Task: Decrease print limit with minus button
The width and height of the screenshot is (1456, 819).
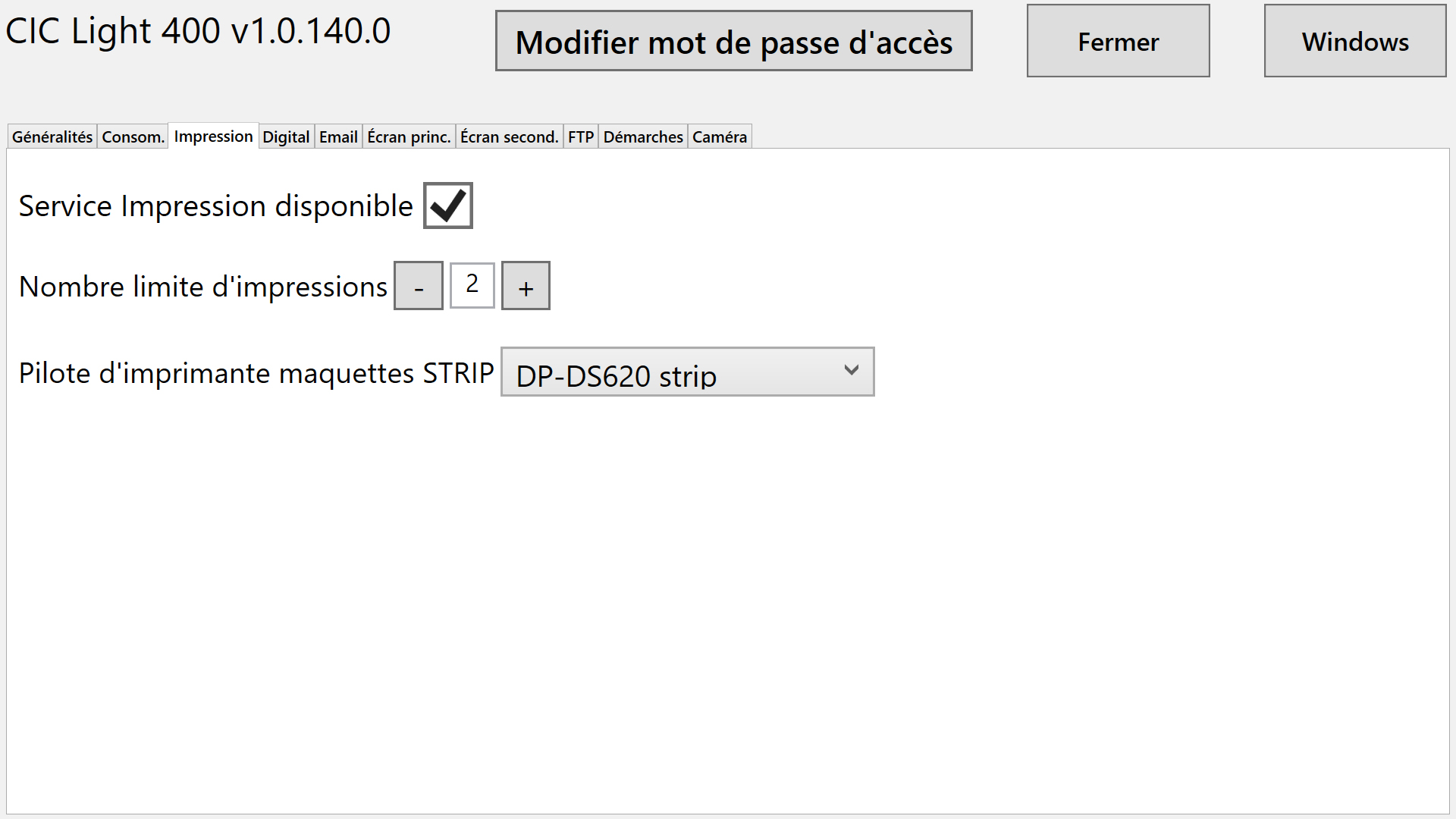Action: (x=419, y=286)
